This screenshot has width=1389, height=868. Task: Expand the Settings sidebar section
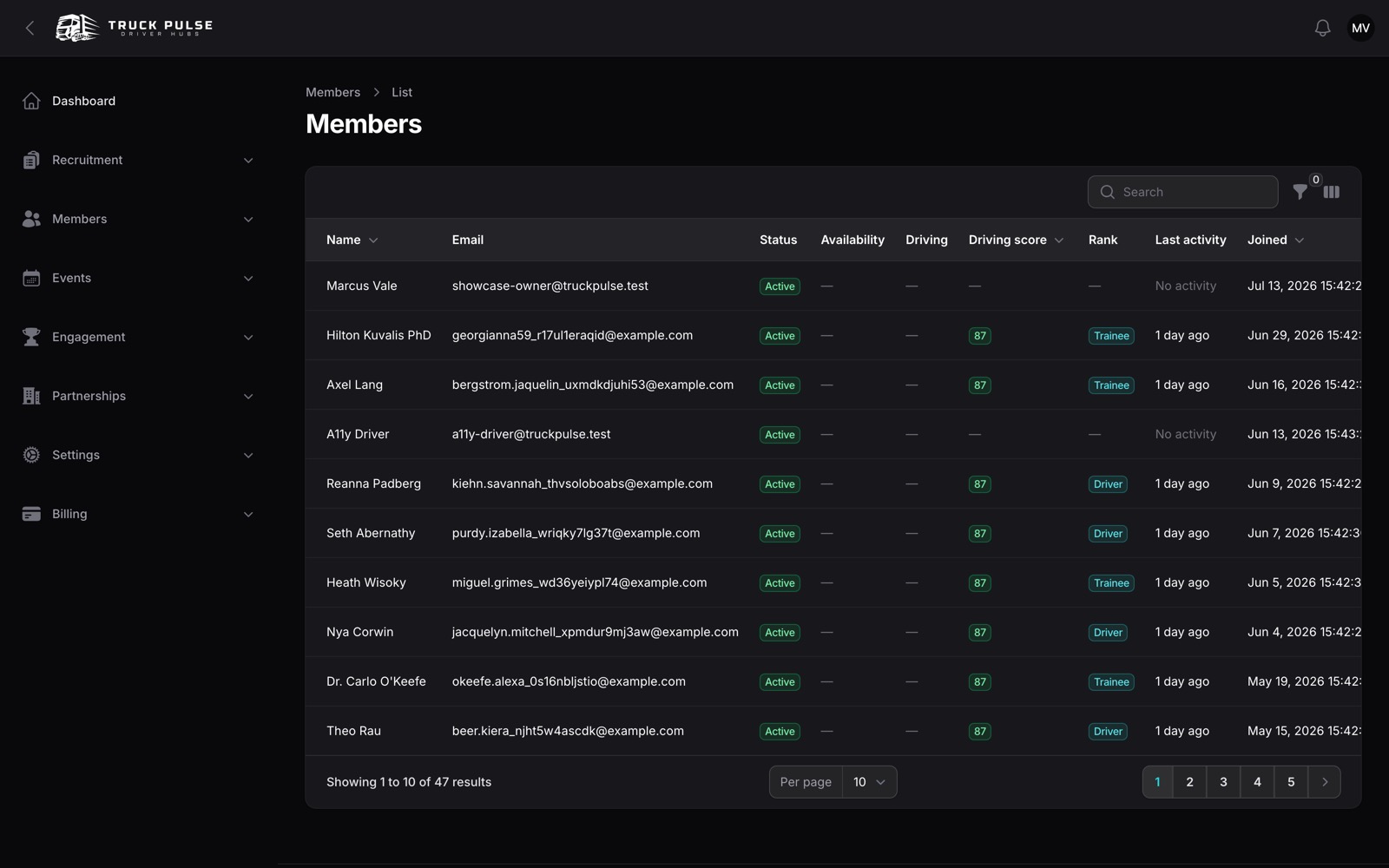(x=248, y=455)
